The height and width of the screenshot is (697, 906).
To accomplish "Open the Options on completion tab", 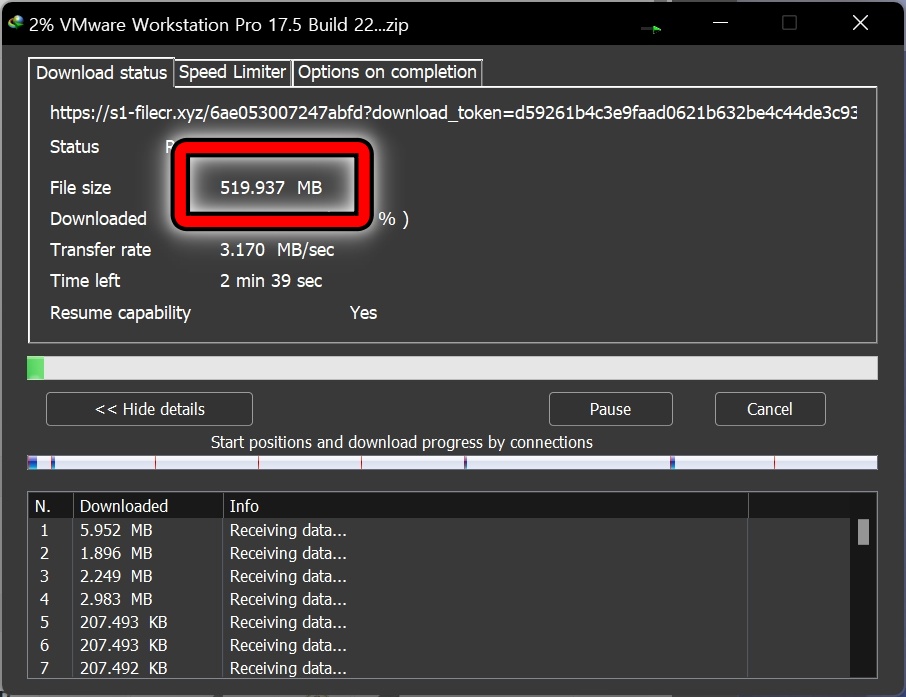I will (x=387, y=72).
